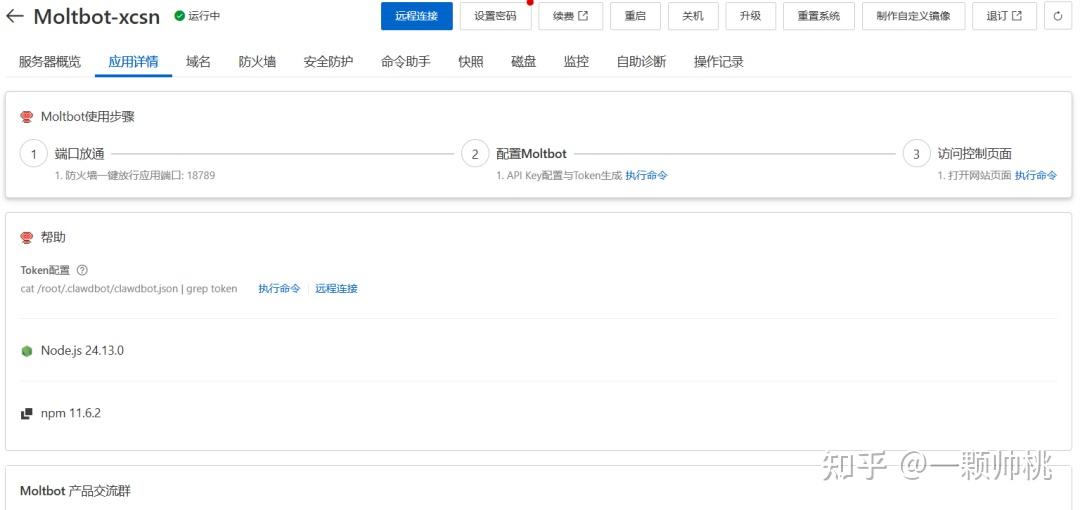Switch to the 安全防护 tab
The width and height of the screenshot is (1080, 510).
[329, 61]
